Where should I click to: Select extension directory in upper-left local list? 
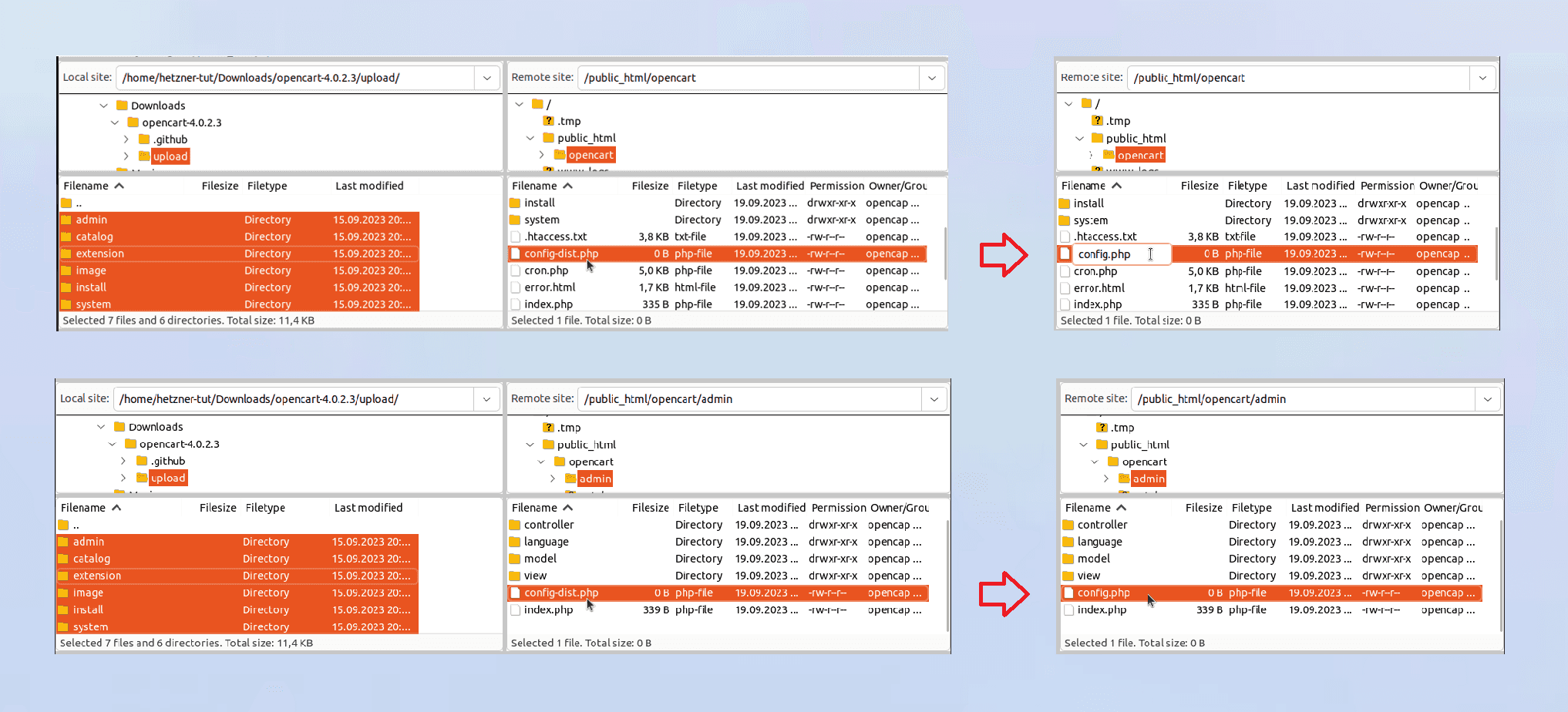click(239, 254)
